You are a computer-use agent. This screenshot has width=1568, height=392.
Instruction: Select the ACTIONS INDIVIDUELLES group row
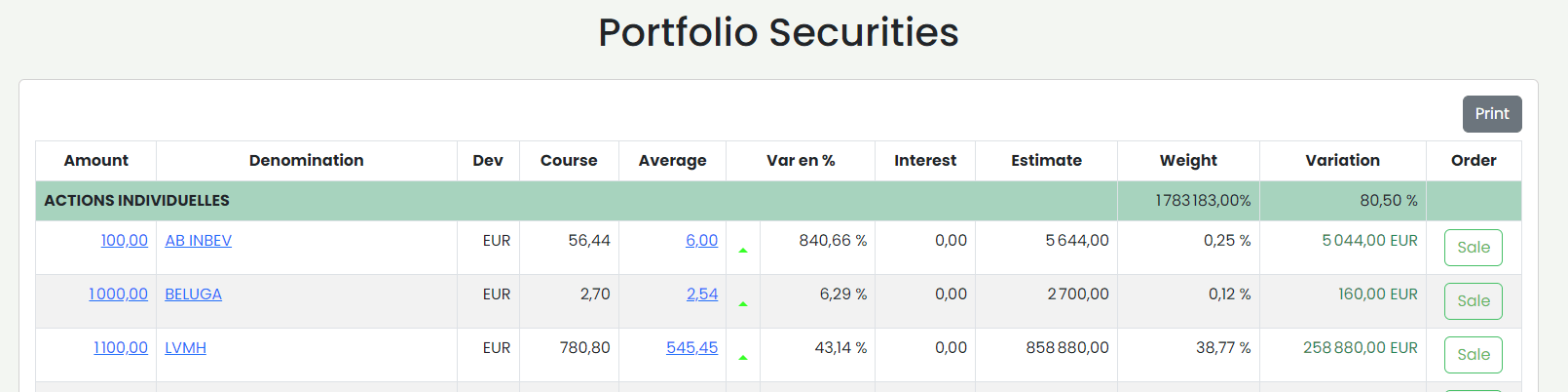click(x=136, y=201)
